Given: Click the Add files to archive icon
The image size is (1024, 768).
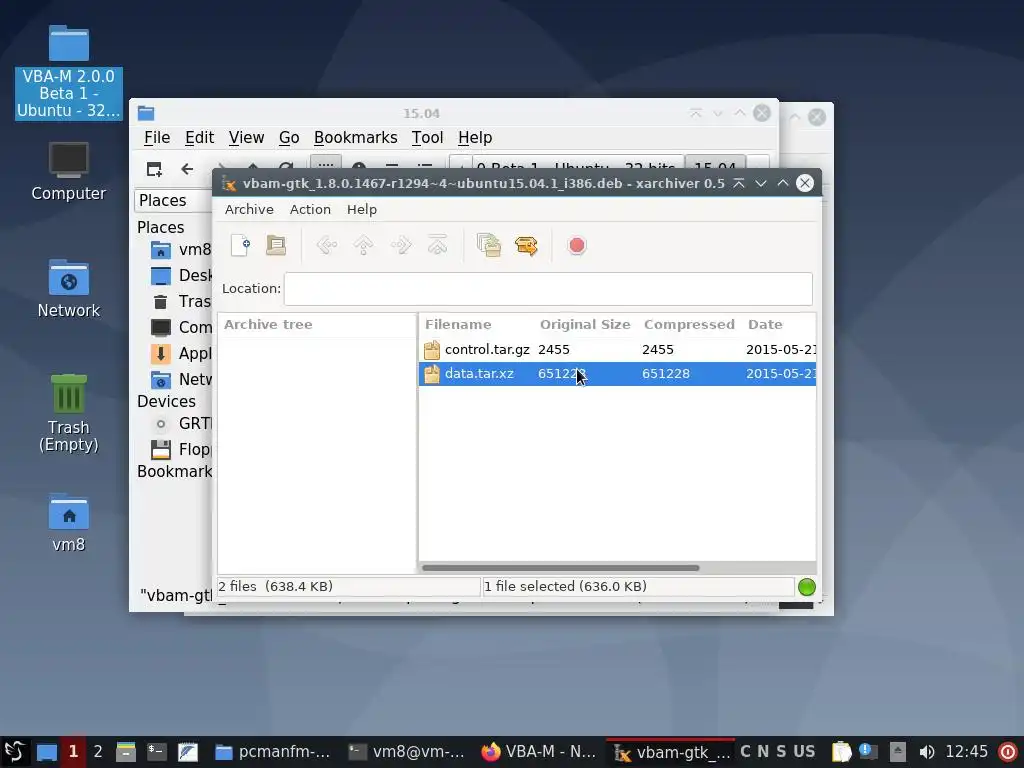Looking at the screenshot, I should click(488, 246).
